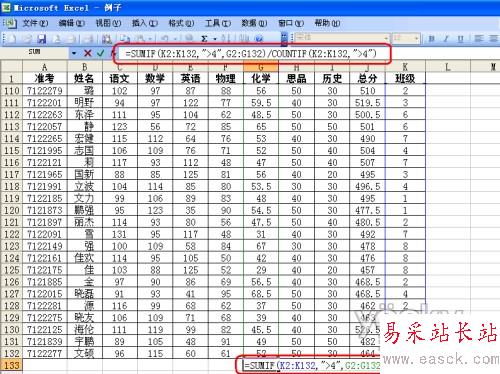Click total score cell 519.5
This screenshot has height=374, width=500.
coord(367,103)
